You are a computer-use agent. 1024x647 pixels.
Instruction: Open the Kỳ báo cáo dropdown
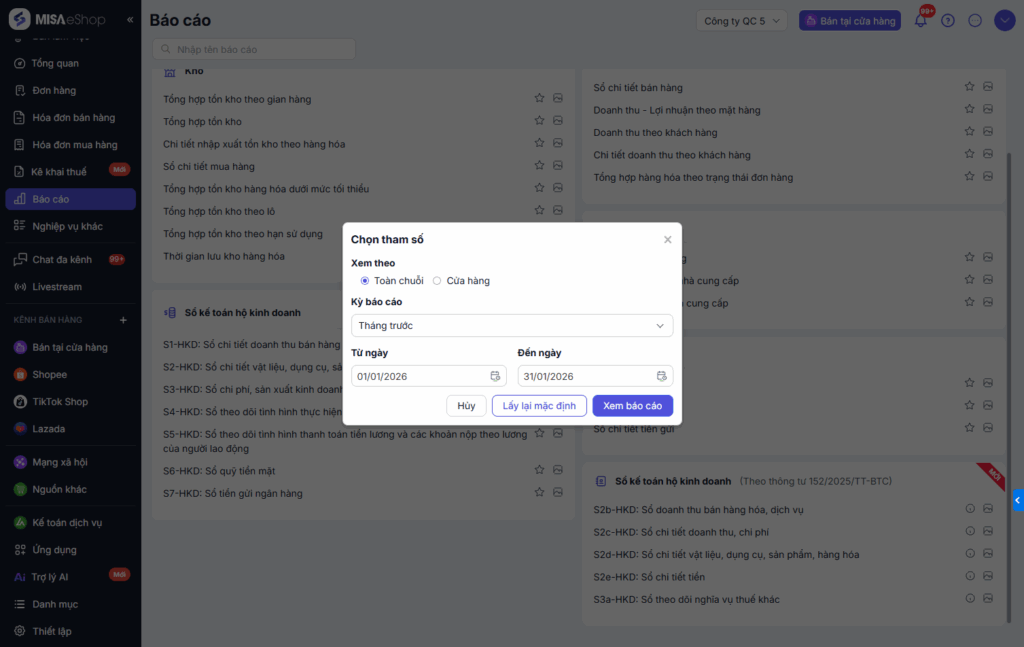[511, 326]
